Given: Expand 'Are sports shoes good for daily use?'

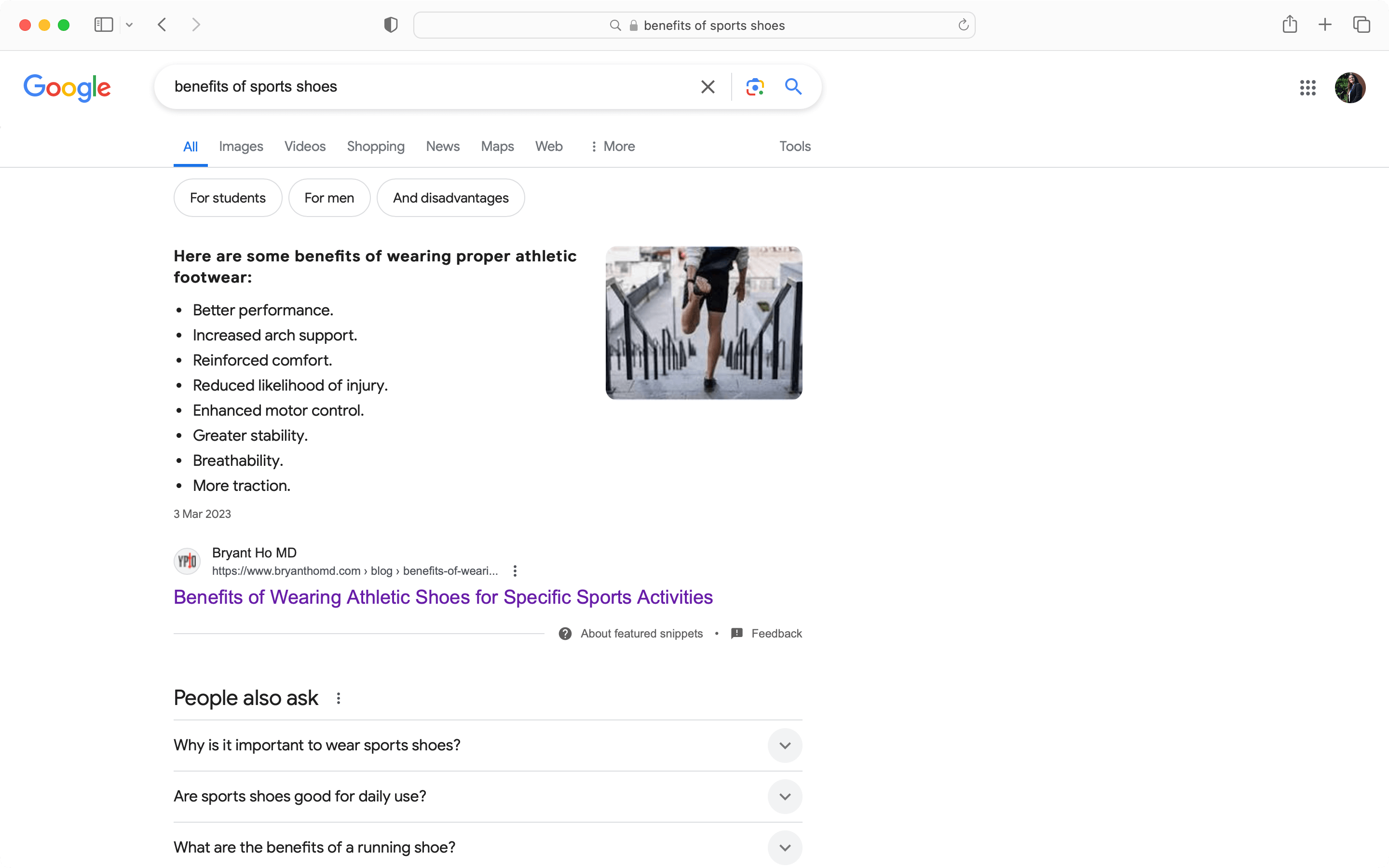Looking at the screenshot, I should click(x=488, y=797).
